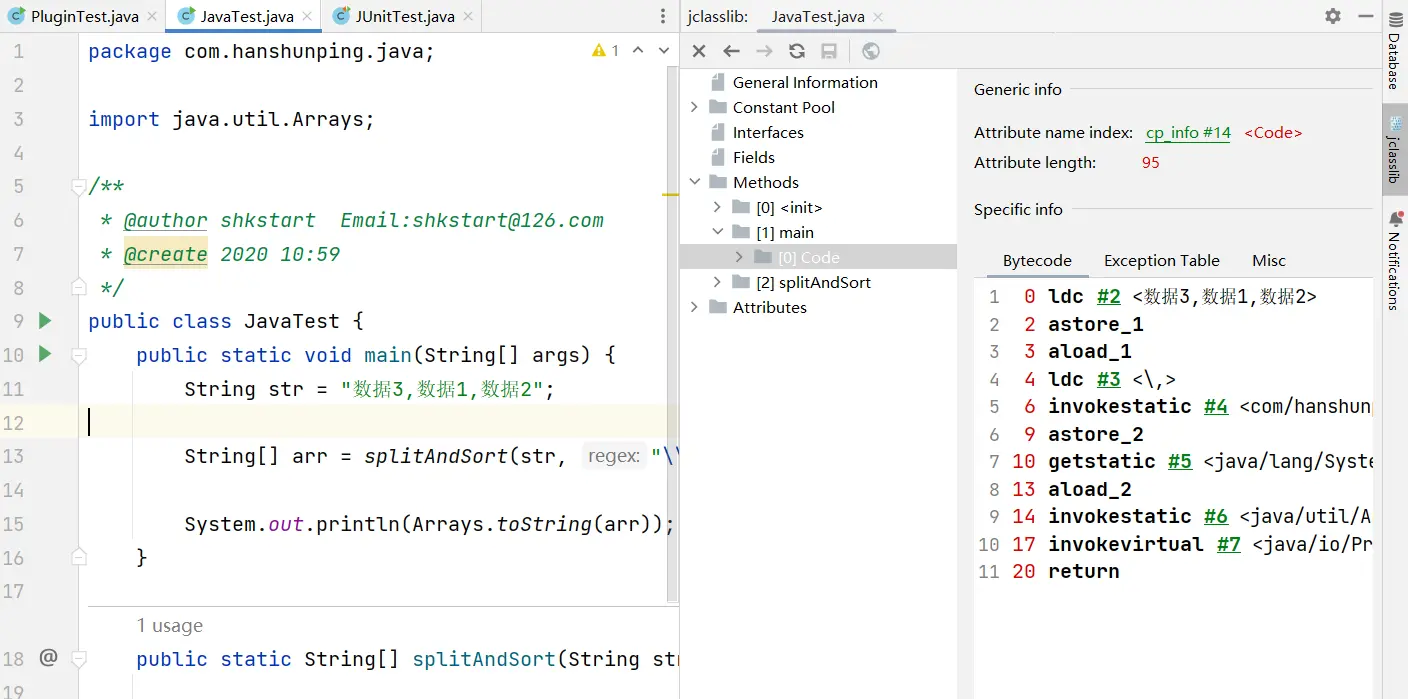Screen dimensions: 1408x699
Task: Open editor tabs more-options menu
Action: click(663, 17)
